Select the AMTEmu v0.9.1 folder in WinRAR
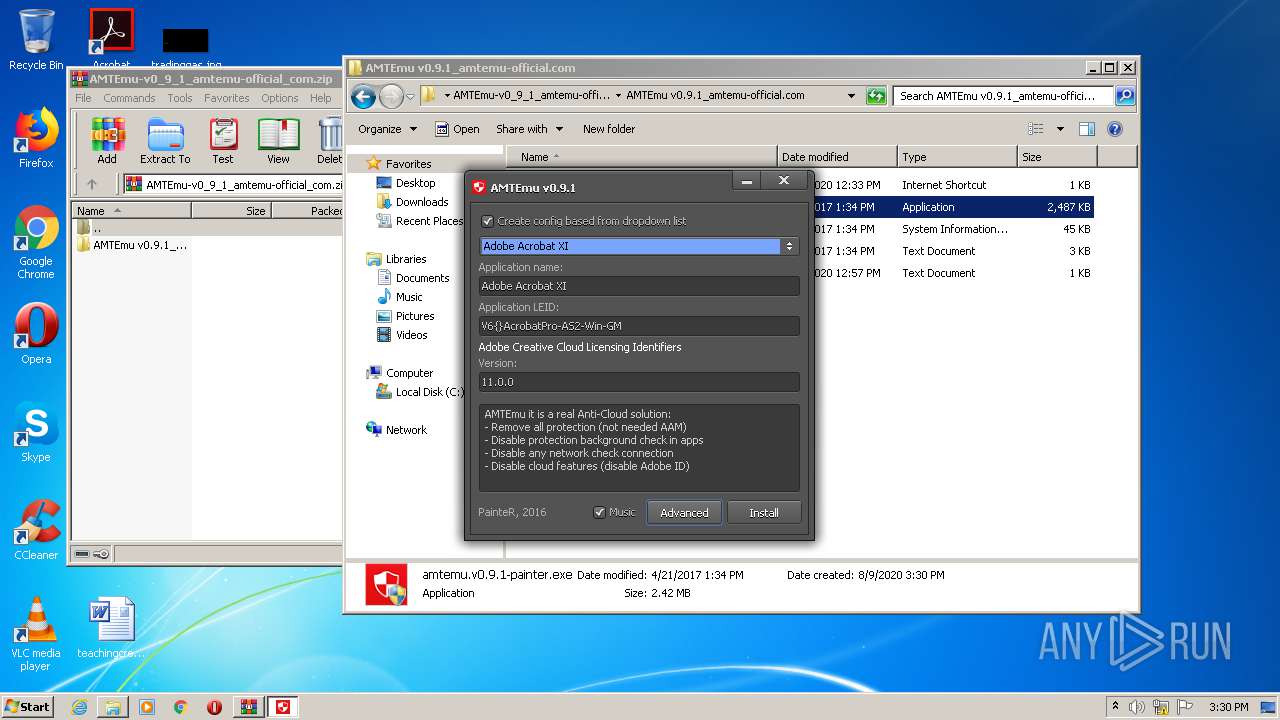This screenshot has height=720, width=1280. tap(132, 245)
